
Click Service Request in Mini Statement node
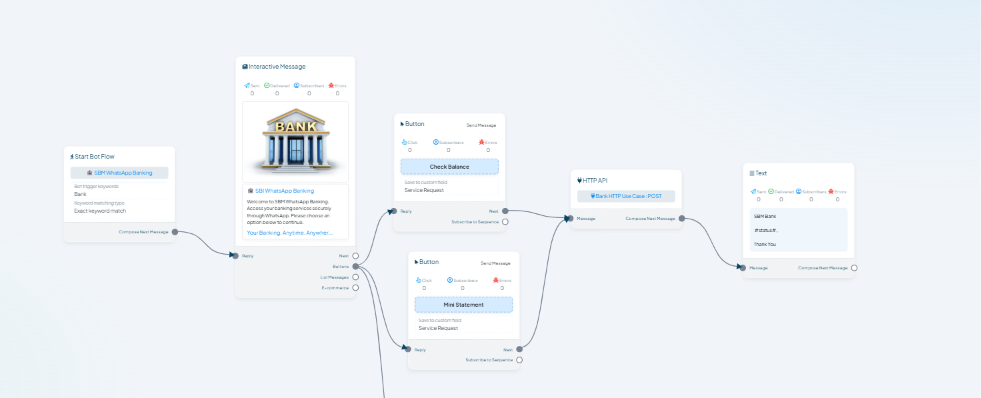pyautogui.click(x=439, y=328)
